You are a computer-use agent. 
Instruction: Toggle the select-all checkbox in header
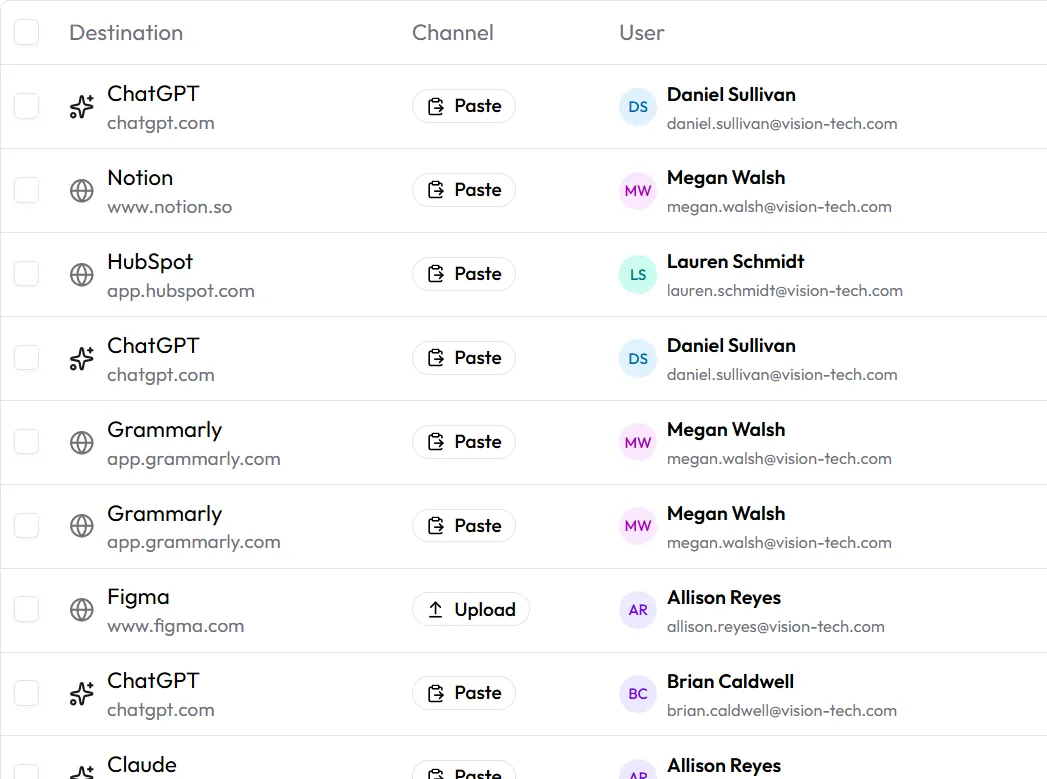[27, 32]
